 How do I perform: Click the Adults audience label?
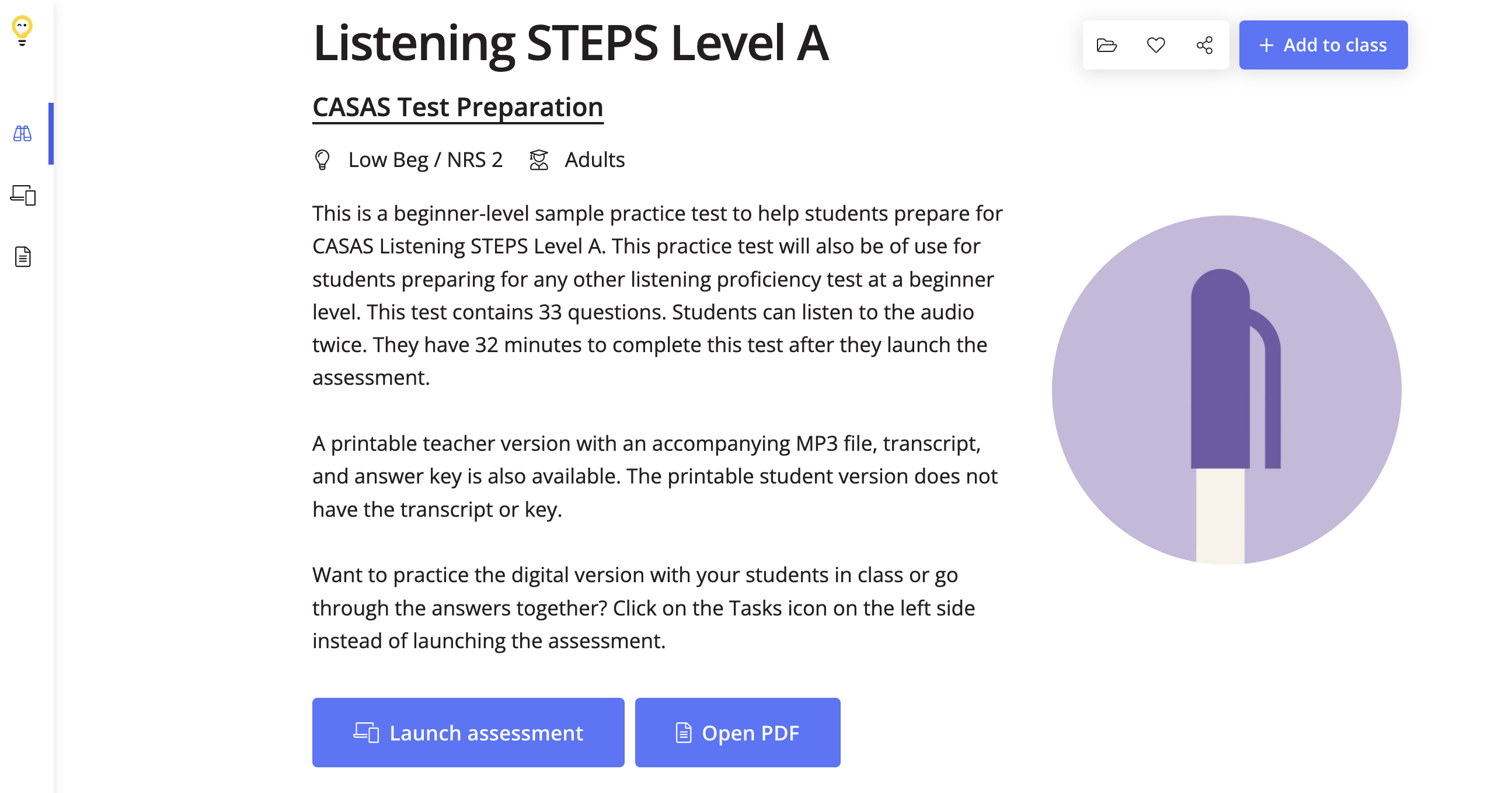tap(594, 159)
